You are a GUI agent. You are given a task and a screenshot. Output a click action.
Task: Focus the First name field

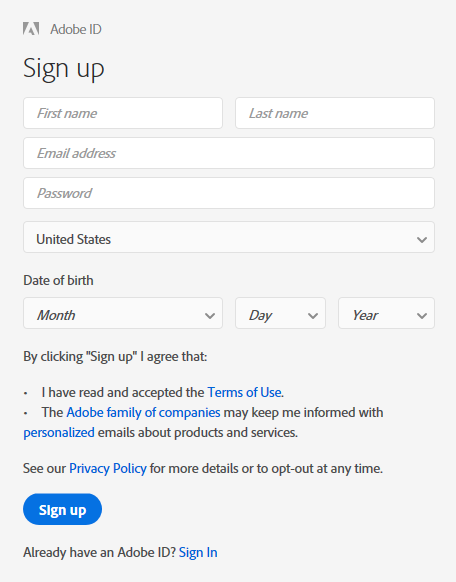click(x=123, y=113)
